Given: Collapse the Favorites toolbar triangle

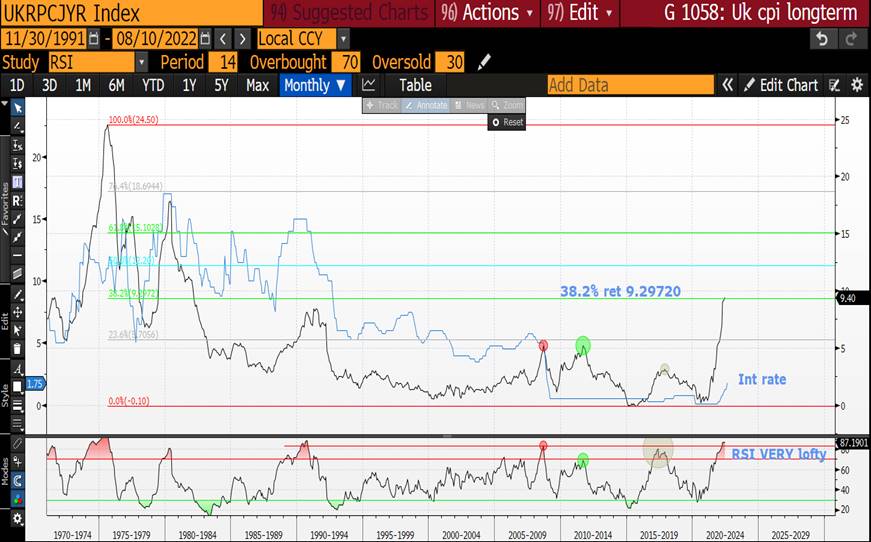Looking at the screenshot, I should 5,104.
